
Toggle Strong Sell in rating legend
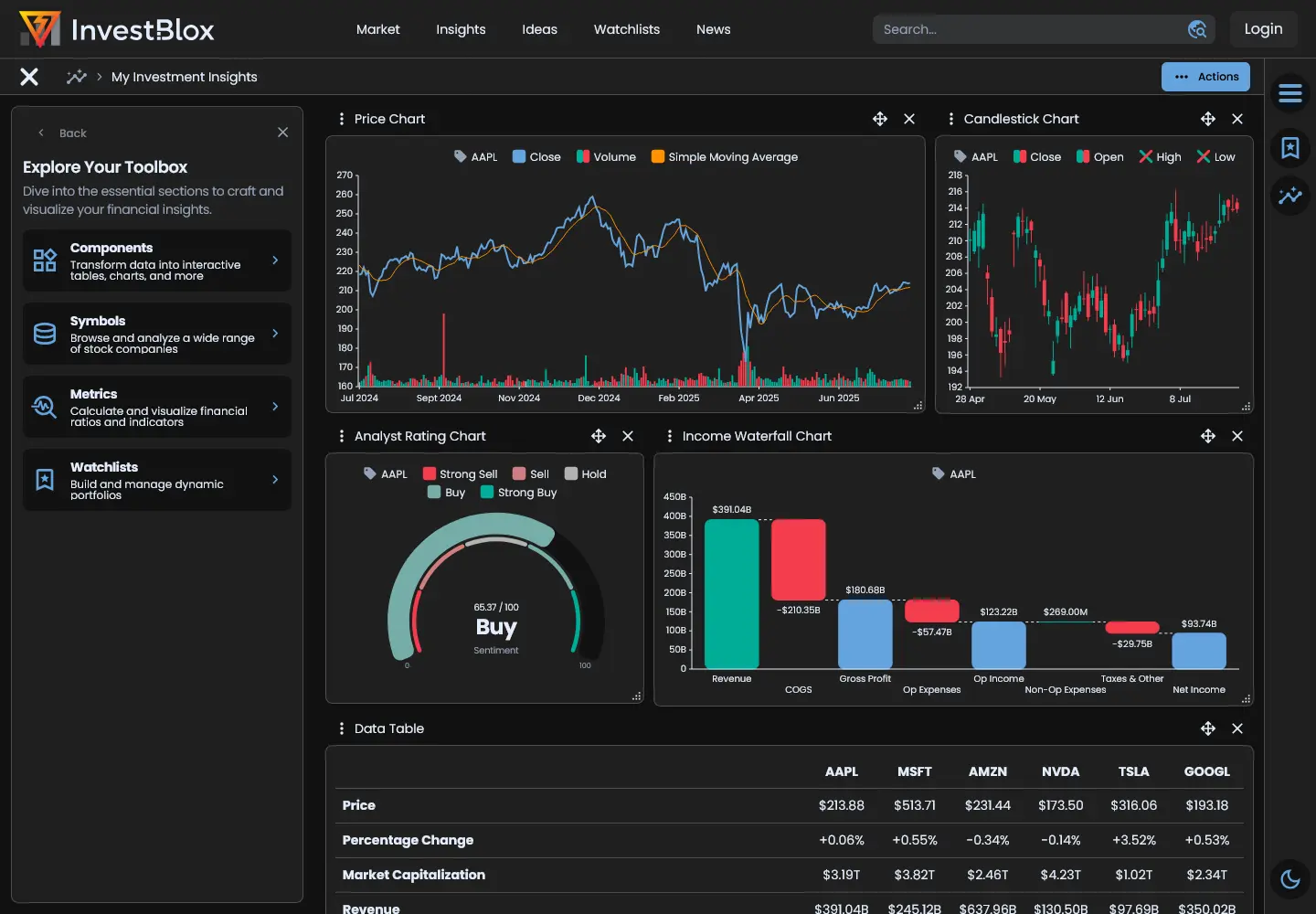pyautogui.click(x=461, y=474)
